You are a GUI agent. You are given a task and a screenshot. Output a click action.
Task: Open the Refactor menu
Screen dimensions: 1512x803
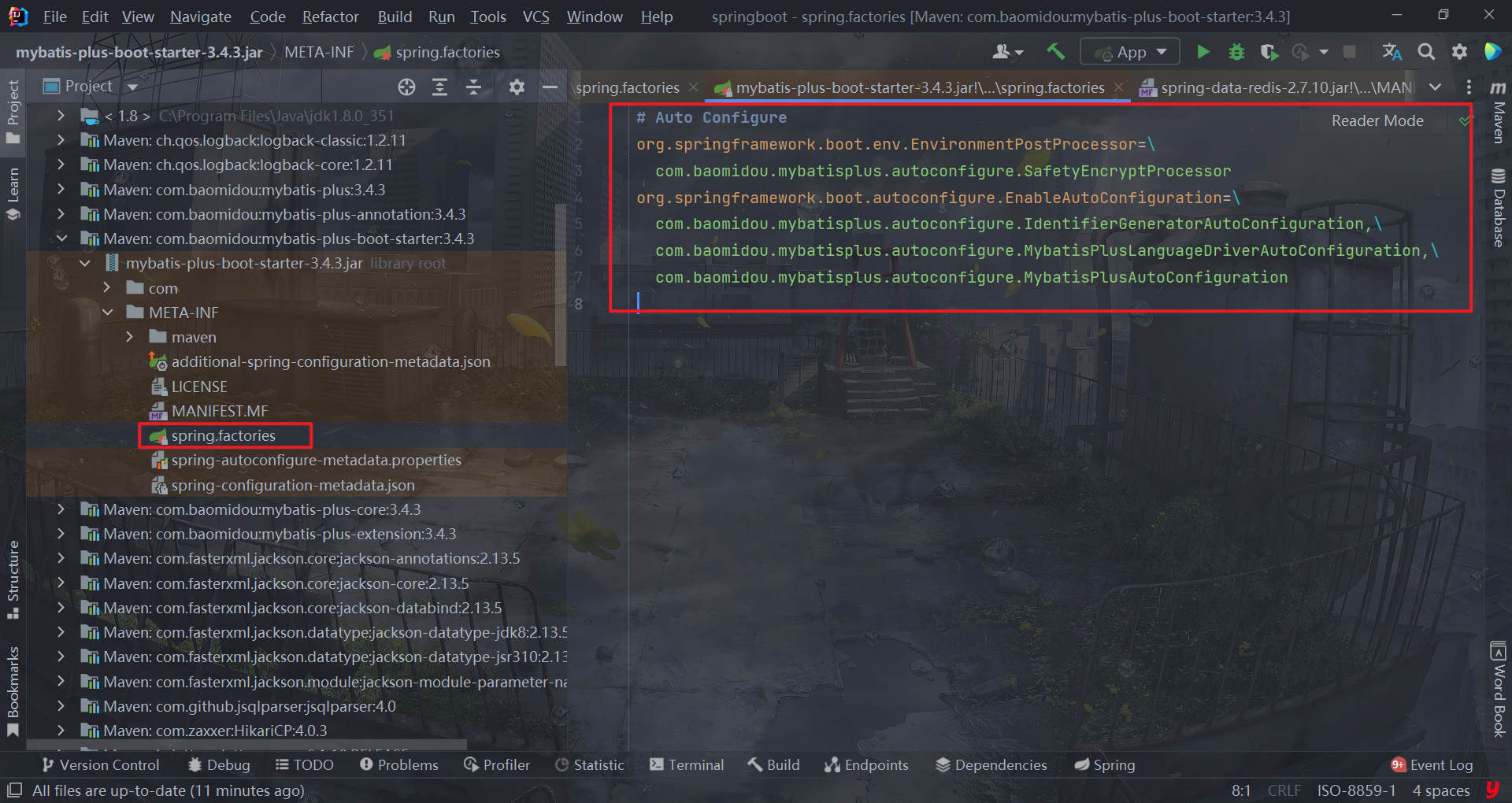coord(330,17)
